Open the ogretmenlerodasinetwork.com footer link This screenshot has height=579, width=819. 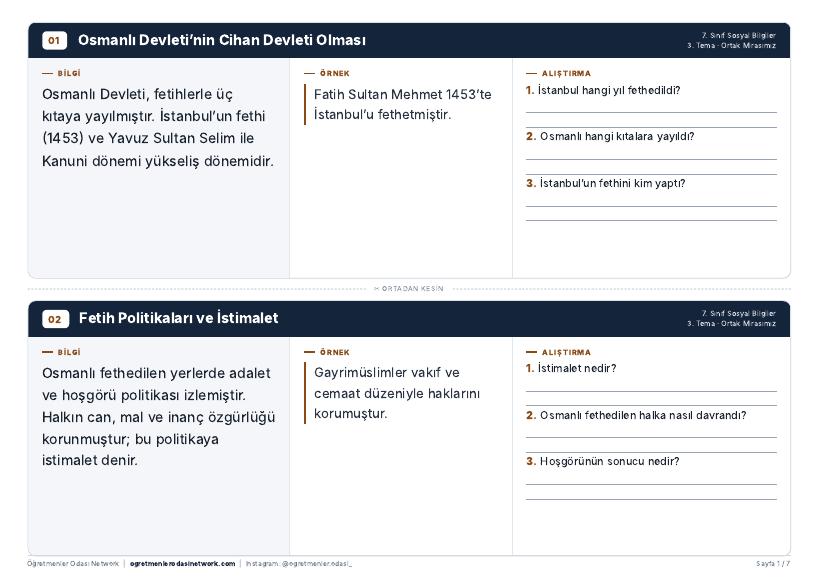coord(182,564)
